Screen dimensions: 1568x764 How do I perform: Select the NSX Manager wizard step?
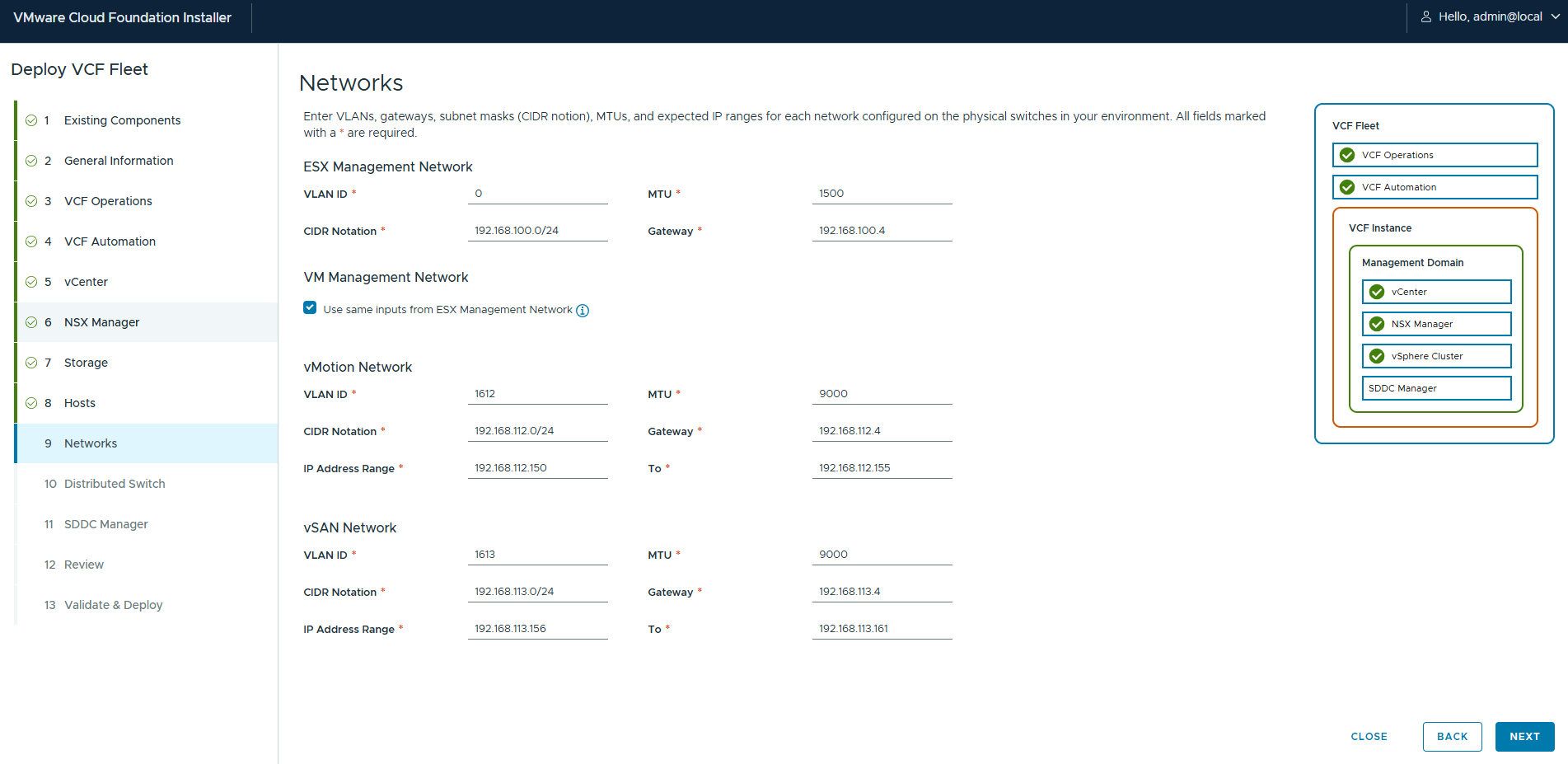(x=101, y=322)
